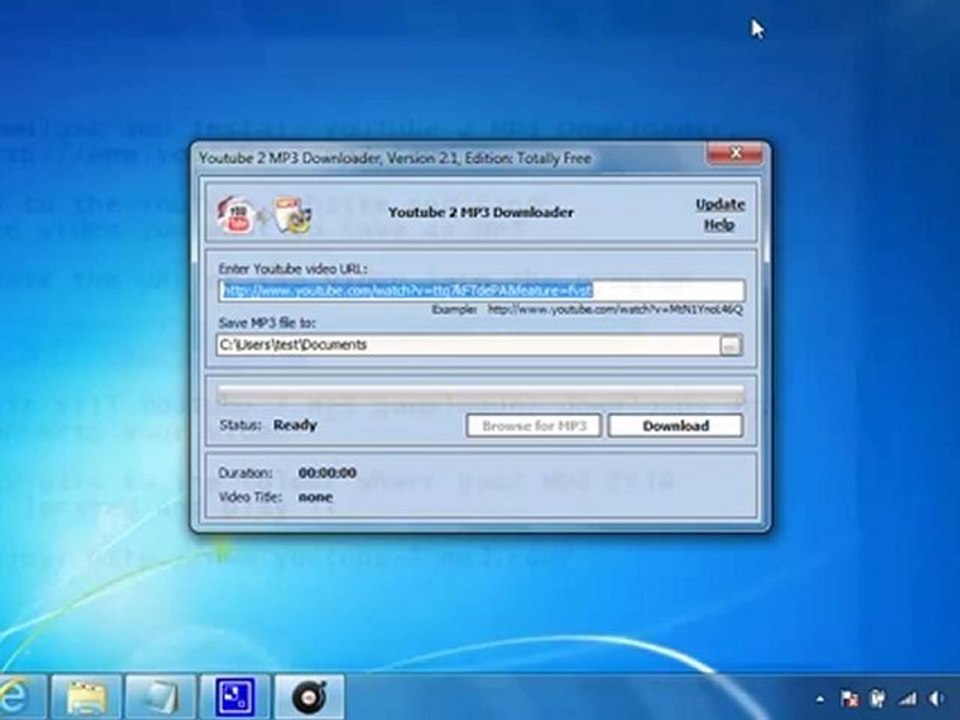Image resolution: width=960 pixels, height=720 pixels.
Task: Select the Youtube 2 MP3 disc taskbar icon
Action: [x=309, y=697]
